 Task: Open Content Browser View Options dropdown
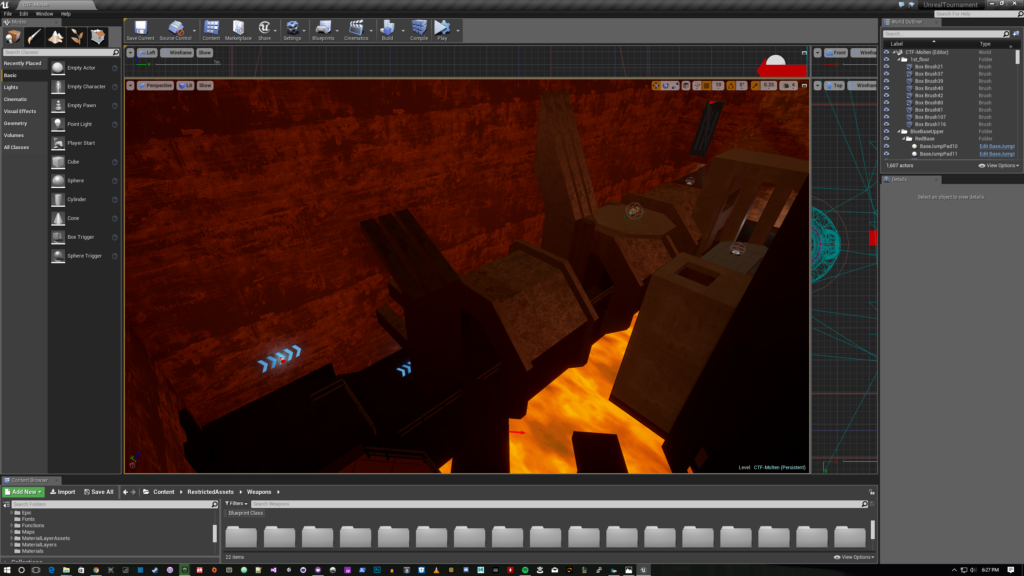point(854,557)
